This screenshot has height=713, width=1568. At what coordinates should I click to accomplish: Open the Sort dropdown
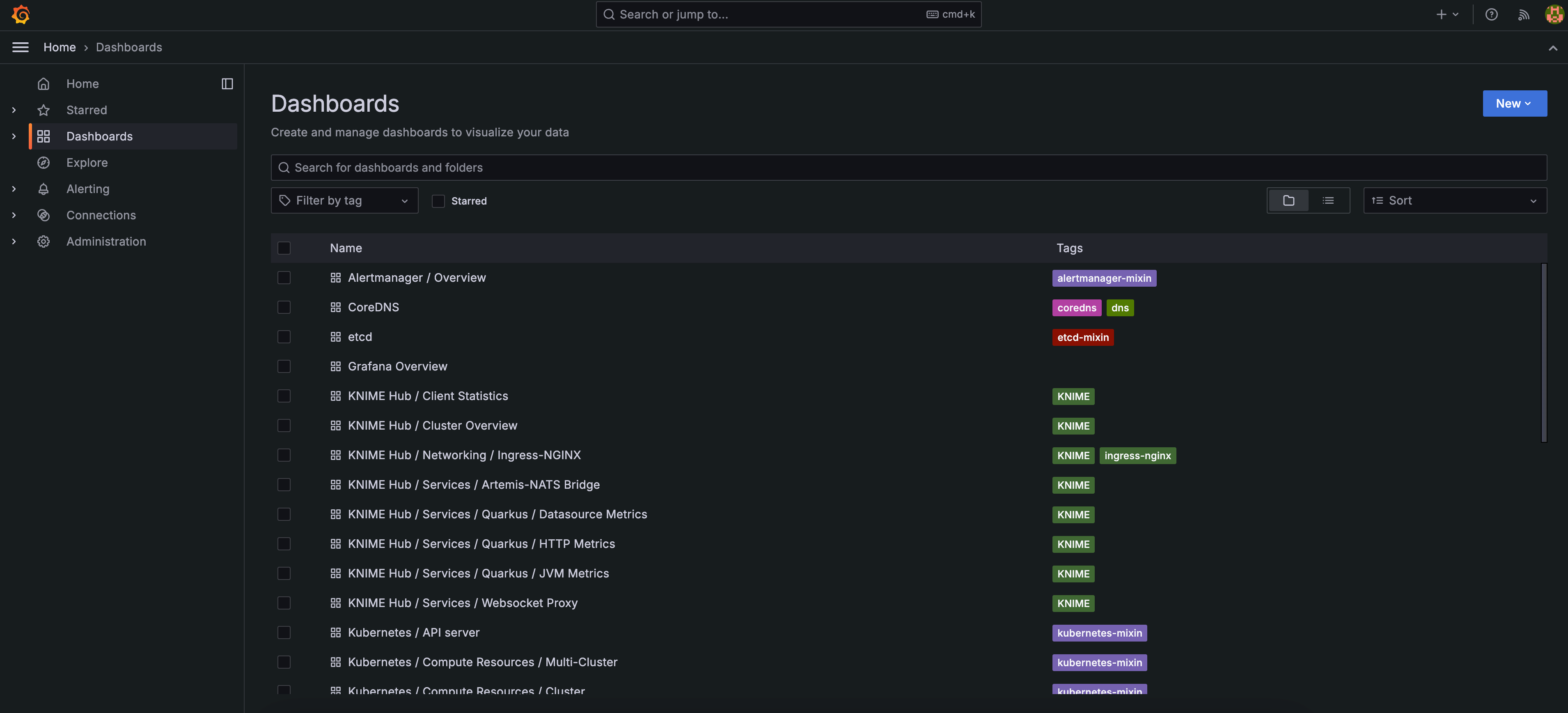[x=1454, y=200]
